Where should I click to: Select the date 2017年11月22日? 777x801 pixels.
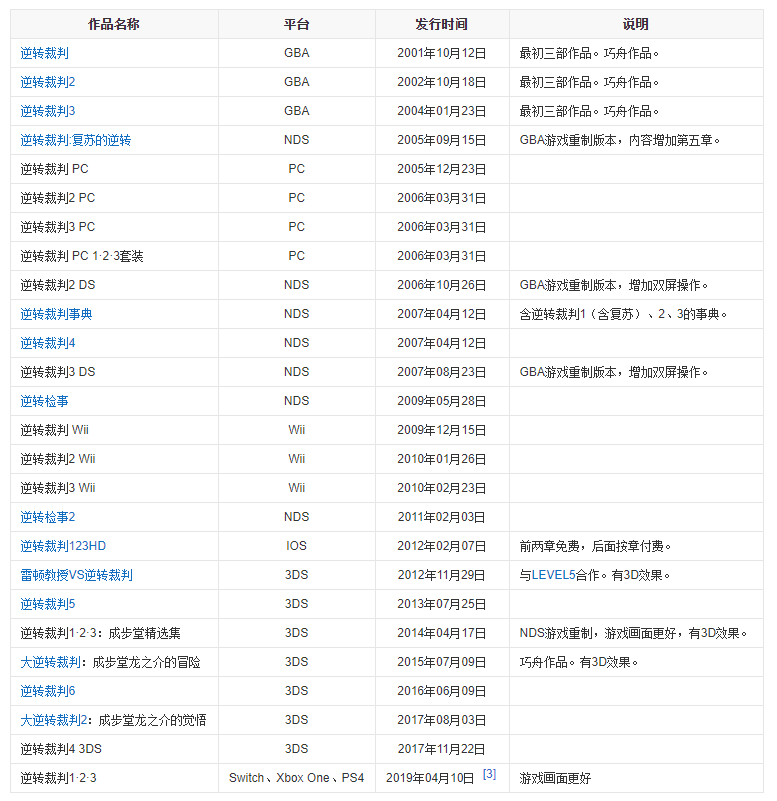coord(442,749)
